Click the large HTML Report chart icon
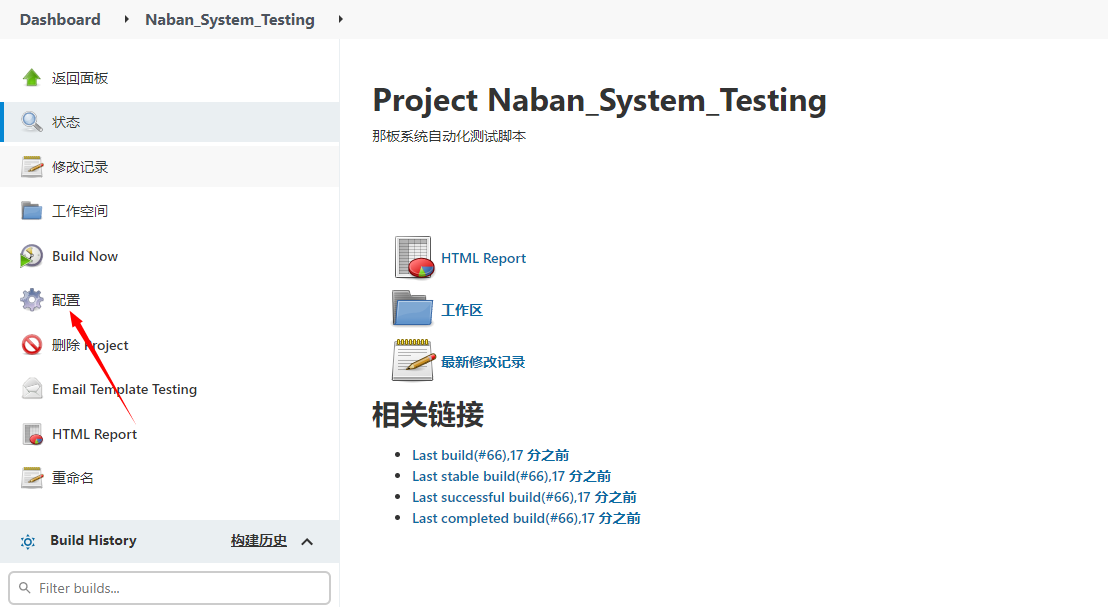The height and width of the screenshot is (607, 1108). click(413, 258)
